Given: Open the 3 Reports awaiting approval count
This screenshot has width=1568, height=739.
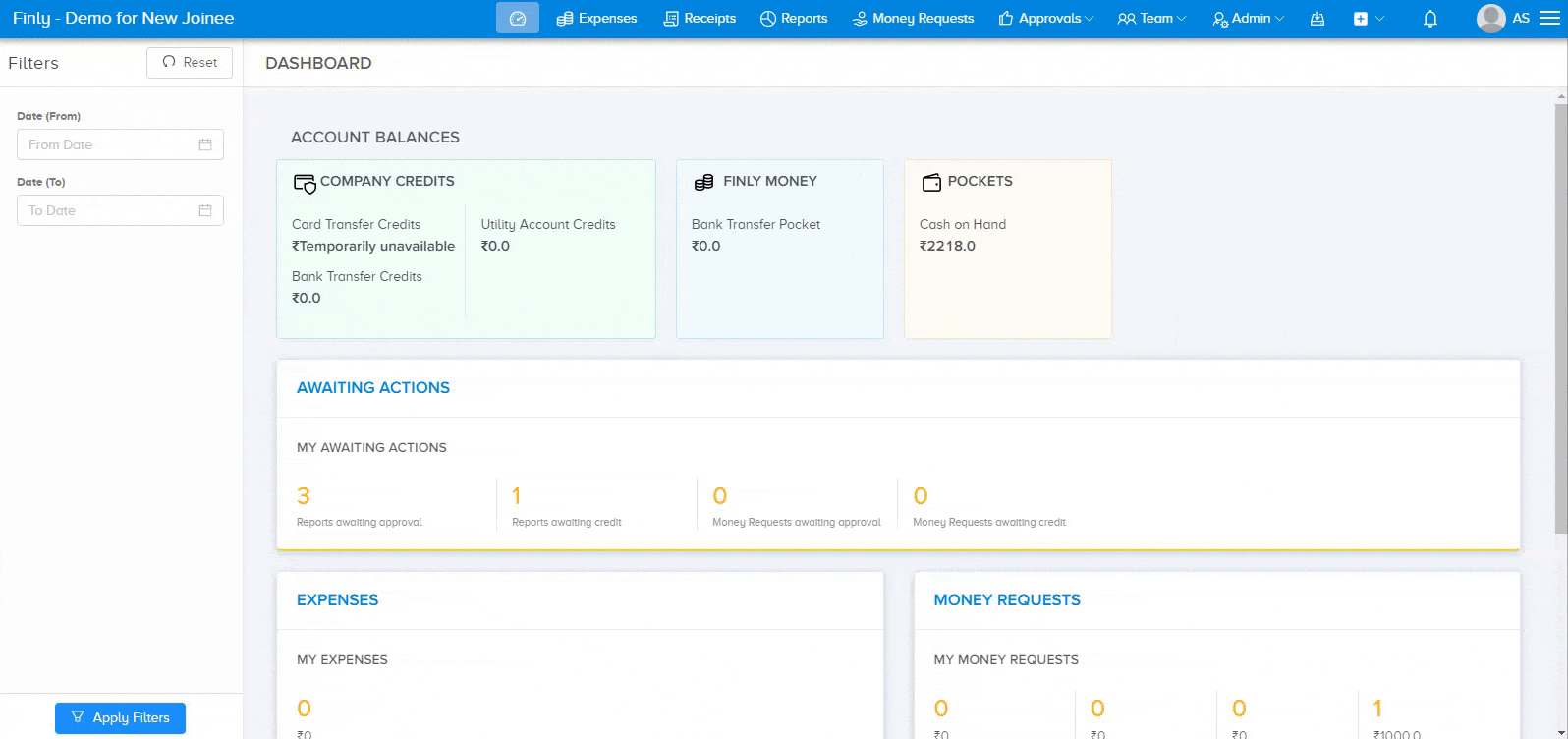Looking at the screenshot, I should [x=304, y=496].
